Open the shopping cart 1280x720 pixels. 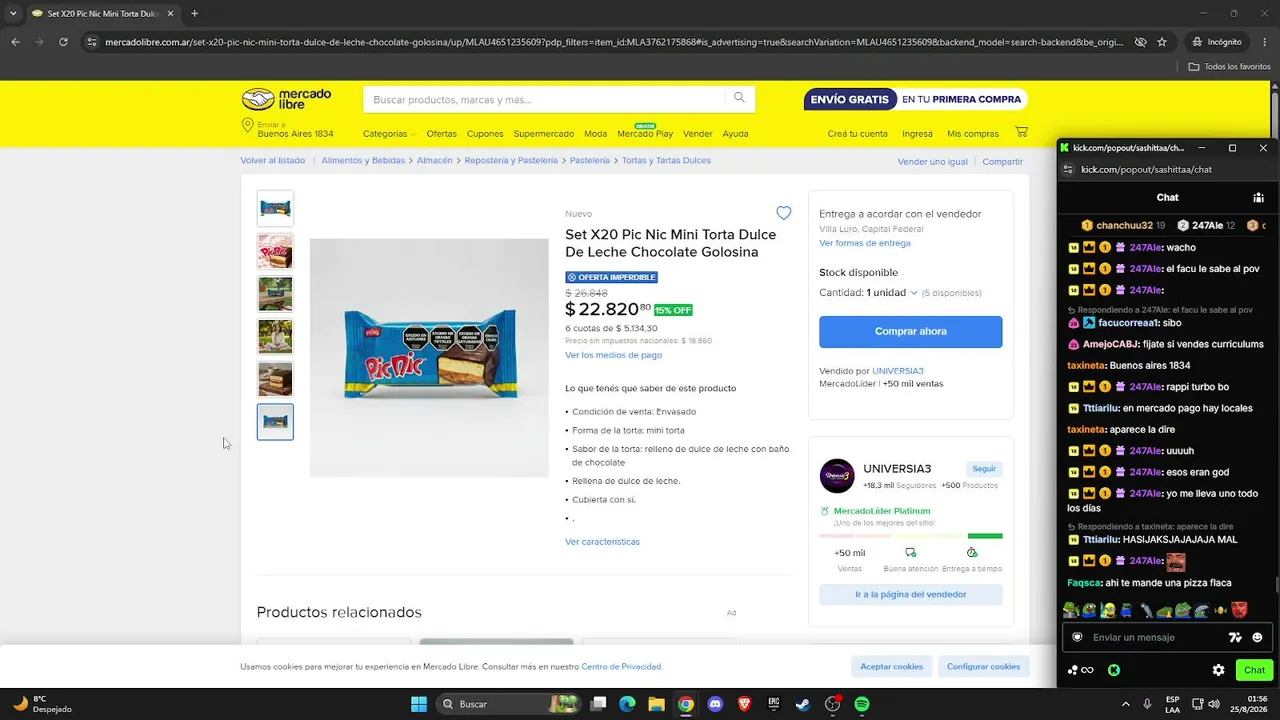coord(1021,132)
